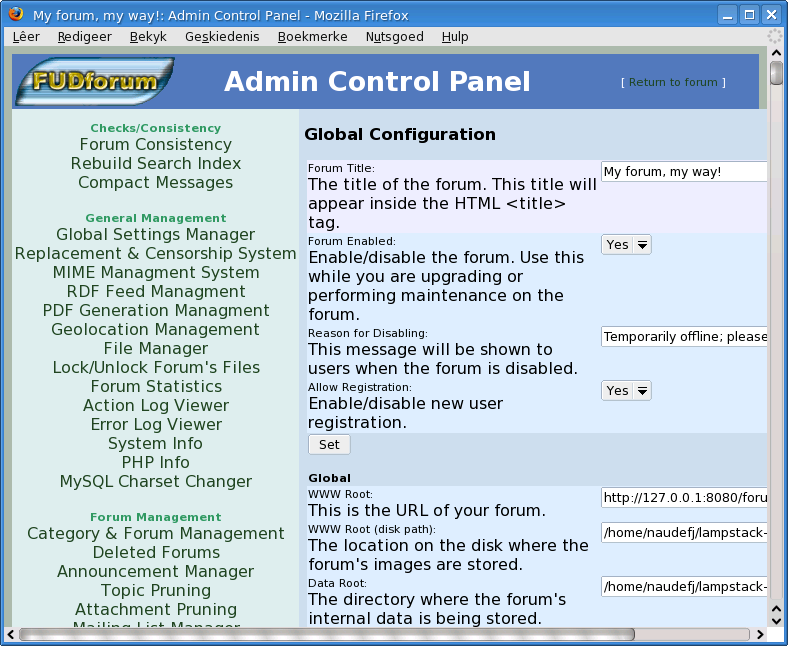This screenshot has height=646, width=788.
Task: Open the Forum Enabled dropdown
Action: [626, 244]
